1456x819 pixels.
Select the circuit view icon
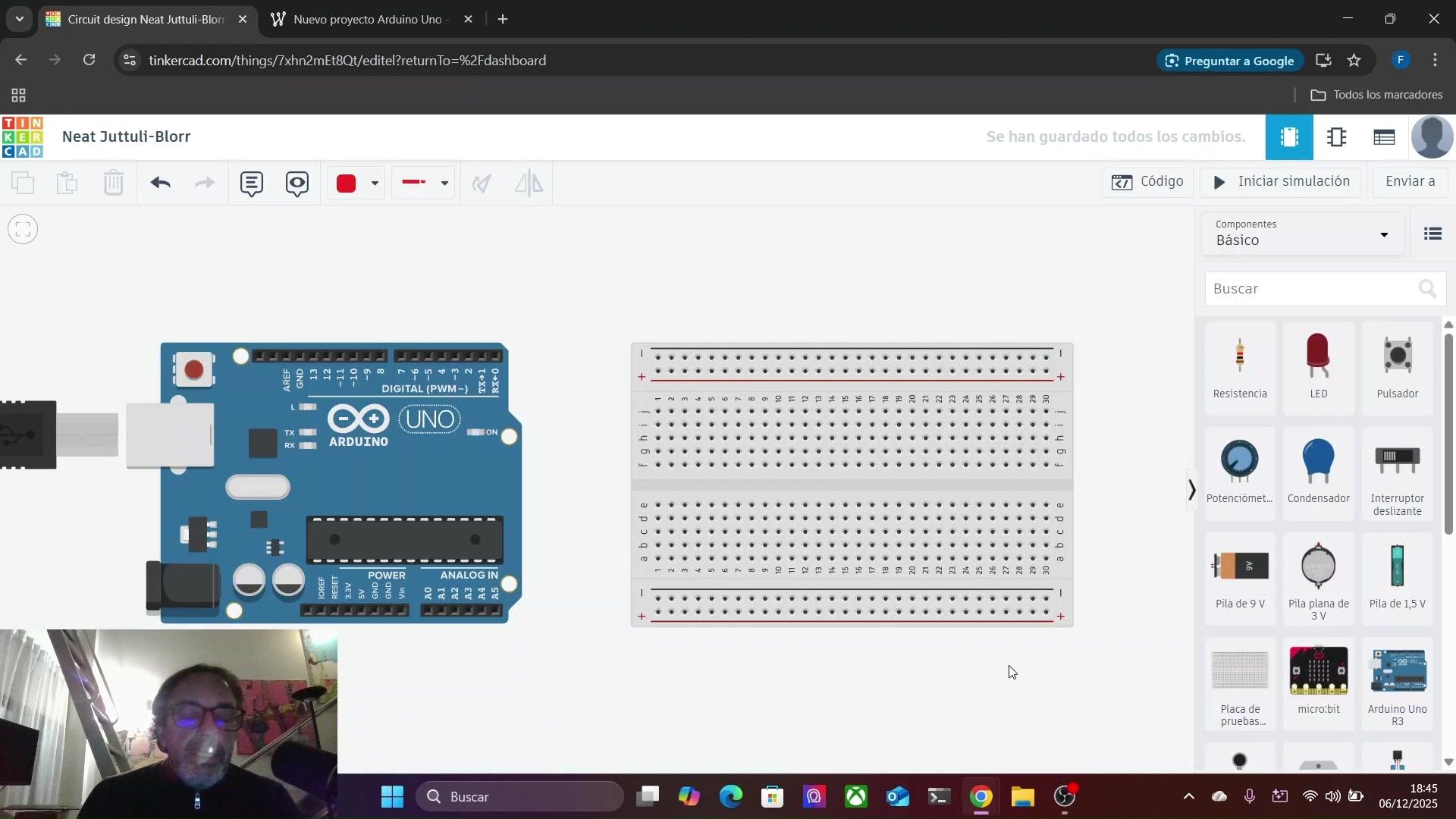click(1288, 137)
